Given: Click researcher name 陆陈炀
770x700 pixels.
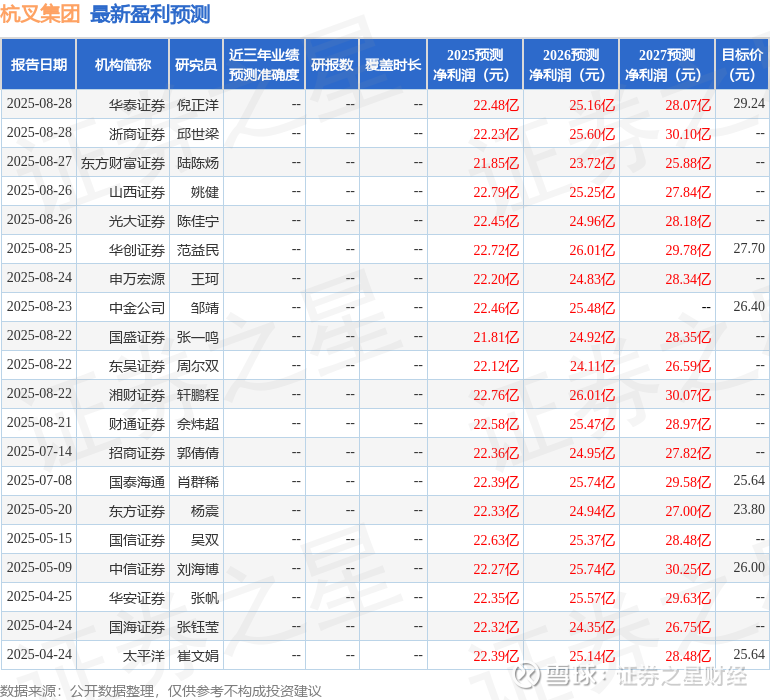Looking at the screenshot, I should coord(198,163).
